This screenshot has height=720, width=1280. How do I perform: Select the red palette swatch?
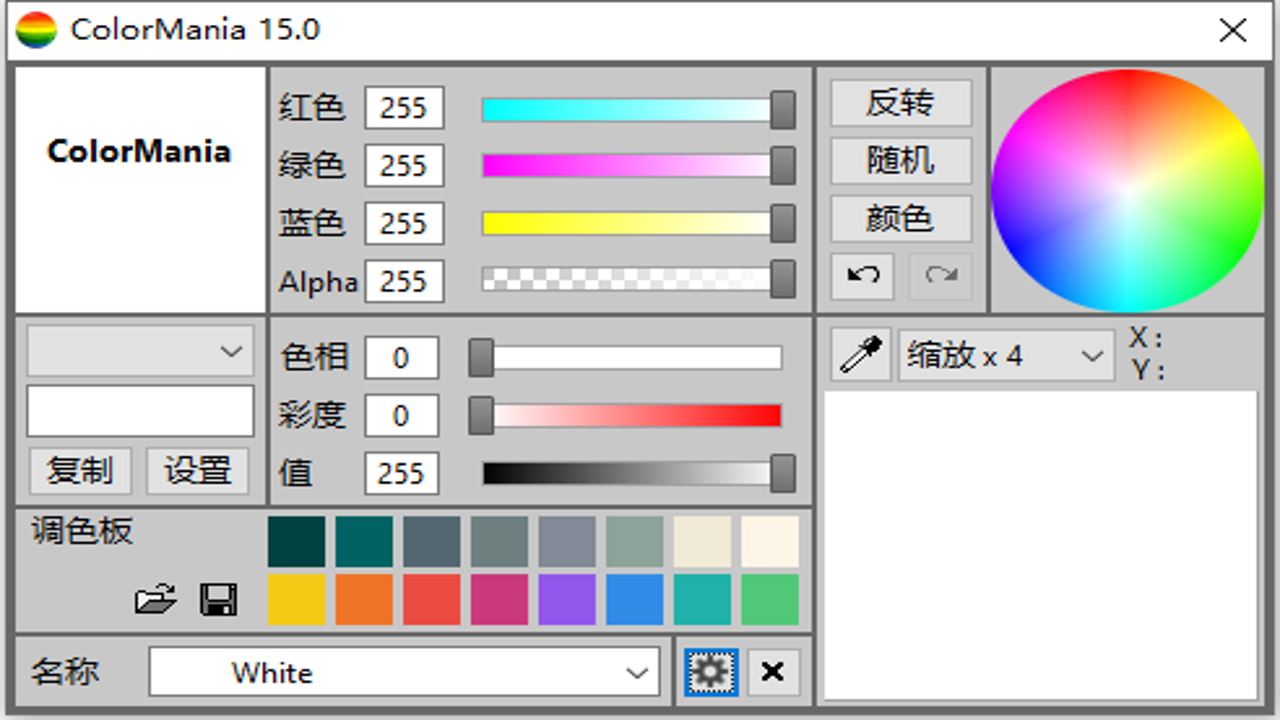point(432,599)
